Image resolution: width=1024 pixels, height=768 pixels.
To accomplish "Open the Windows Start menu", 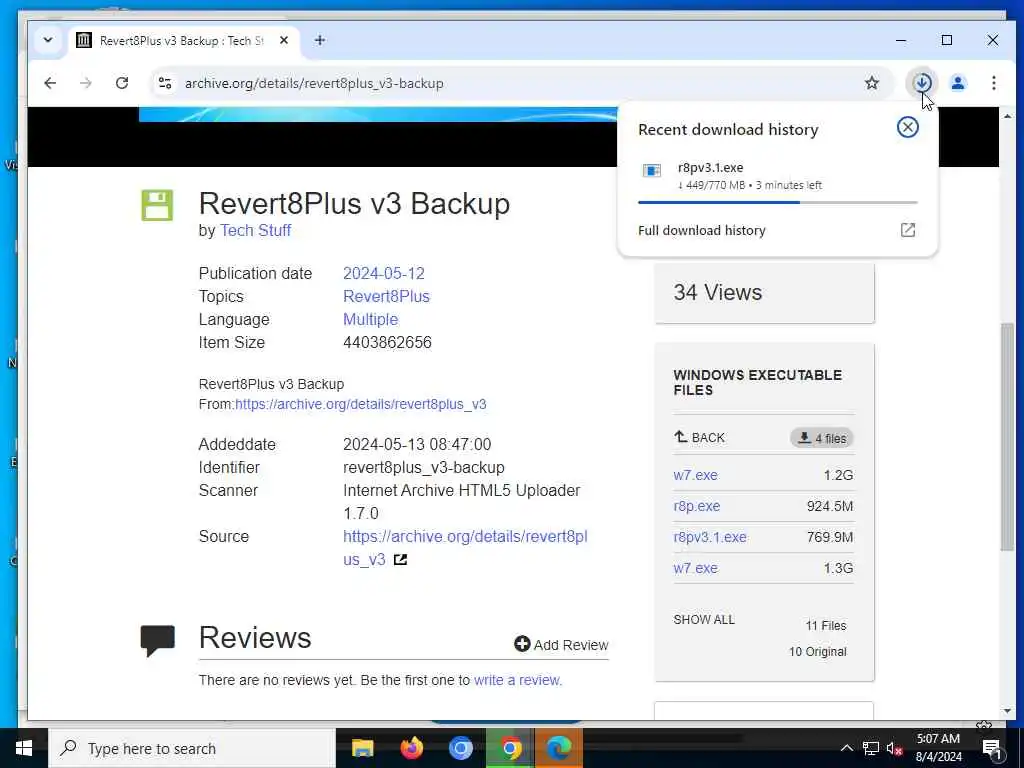I will 24,748.
